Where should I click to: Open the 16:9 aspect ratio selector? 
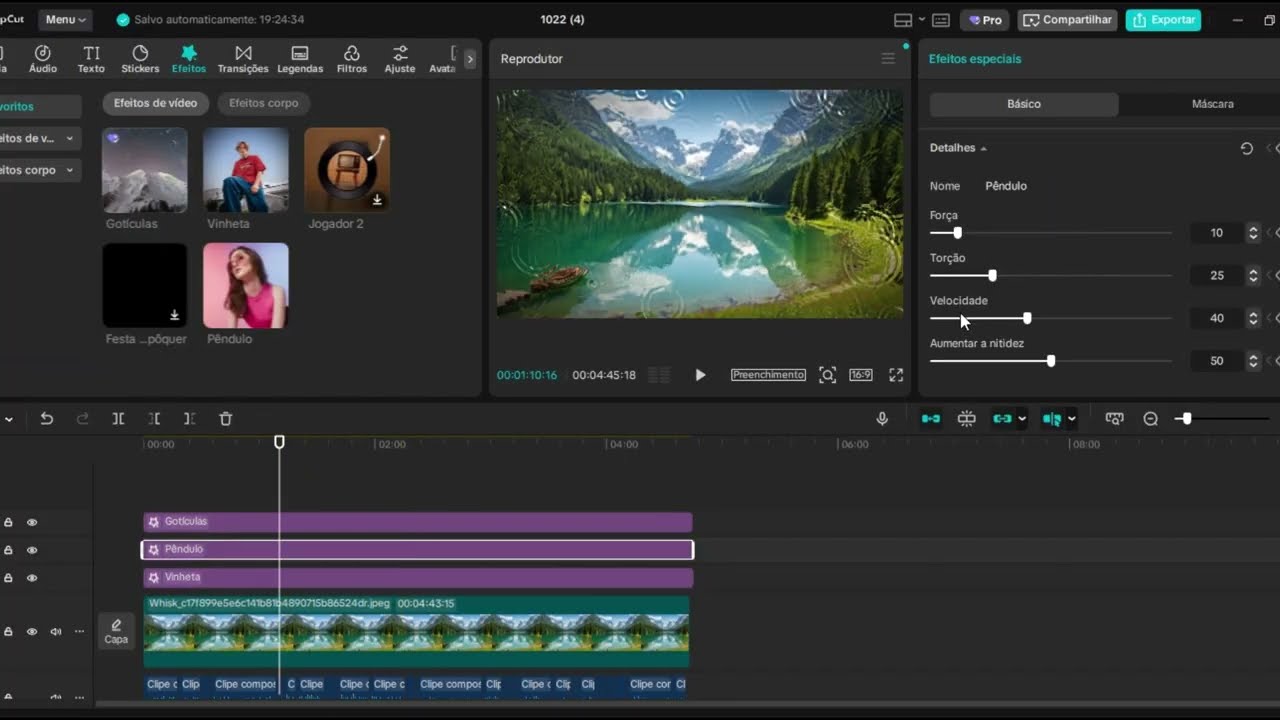click(x=860, y=375)
